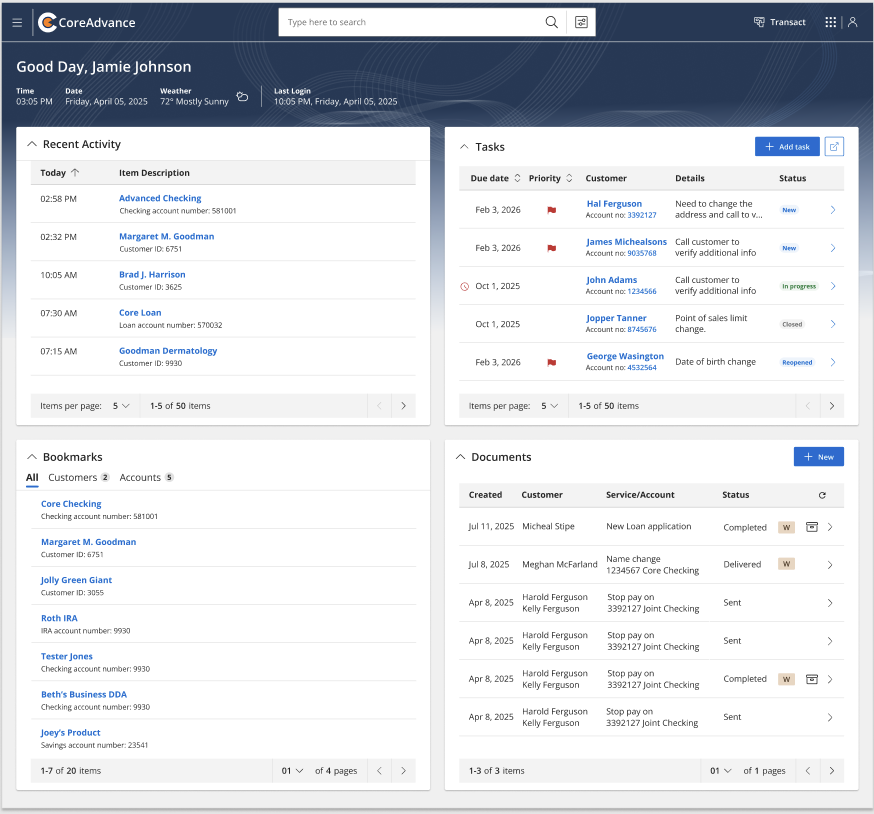This screenshot has height=814, width=874.
Task: Open Recent Activity items per page dropdown
Action: [x=121, y=406]
